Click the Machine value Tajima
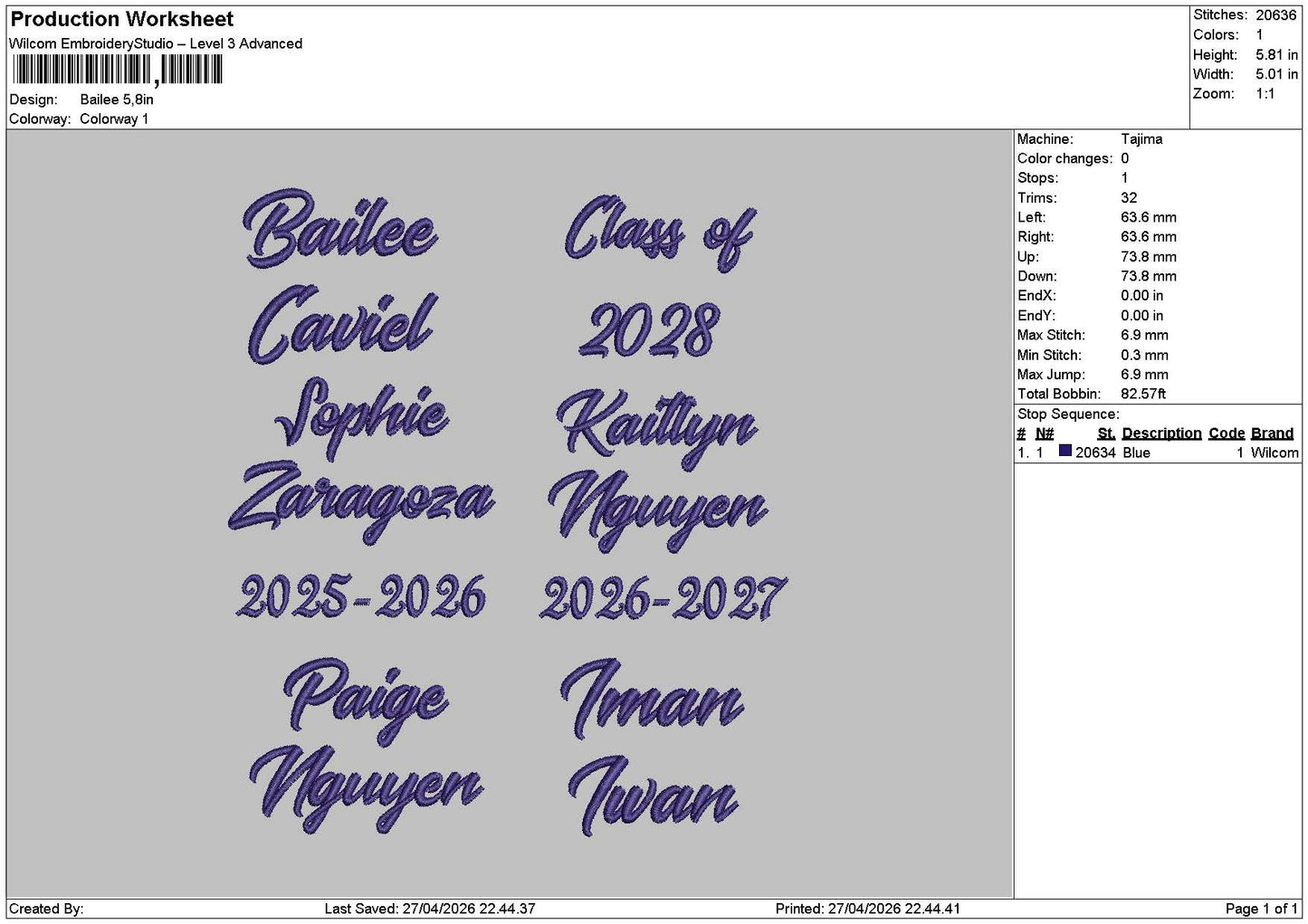 tap(1141, 139)
